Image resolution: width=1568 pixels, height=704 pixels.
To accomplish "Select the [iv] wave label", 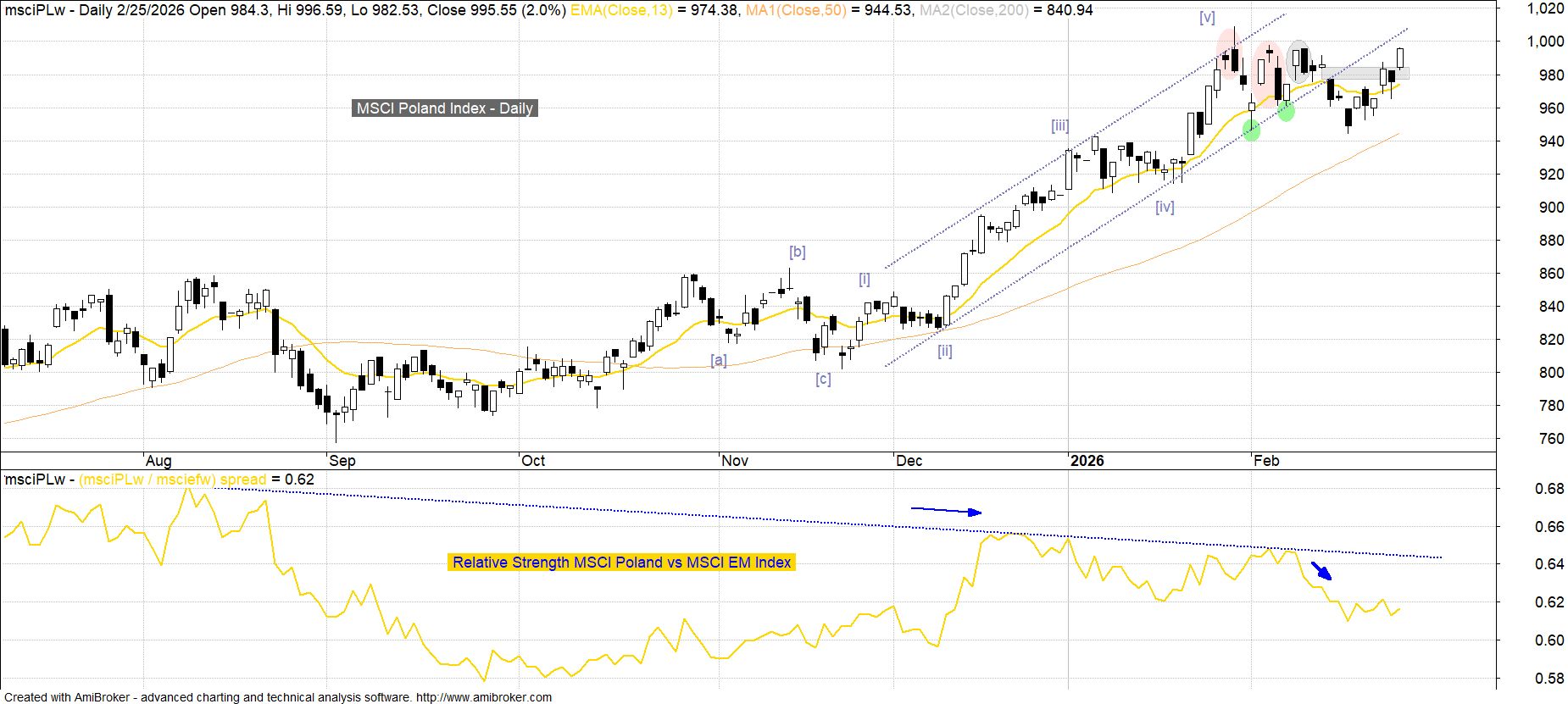I will coord(1165,207).
